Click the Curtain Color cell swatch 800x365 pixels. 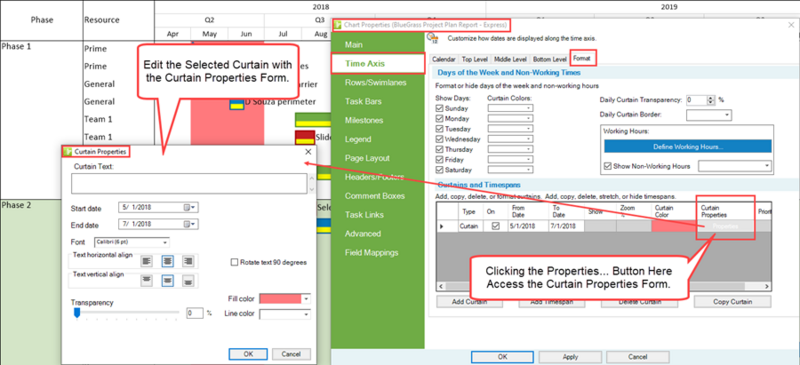[x=674, y=226]
